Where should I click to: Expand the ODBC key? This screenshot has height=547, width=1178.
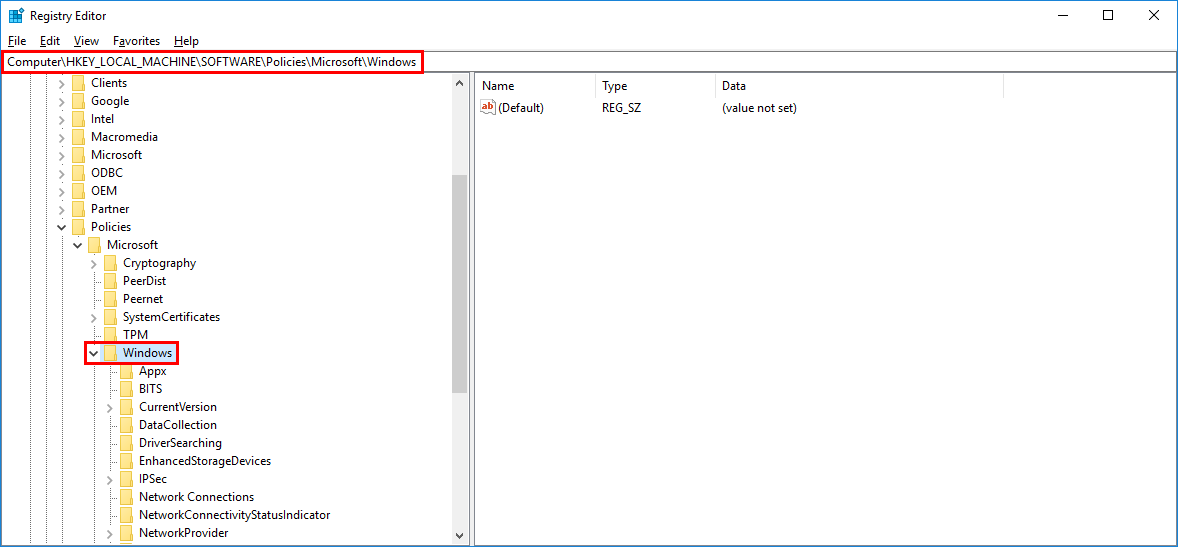click(x=62, y=174)
